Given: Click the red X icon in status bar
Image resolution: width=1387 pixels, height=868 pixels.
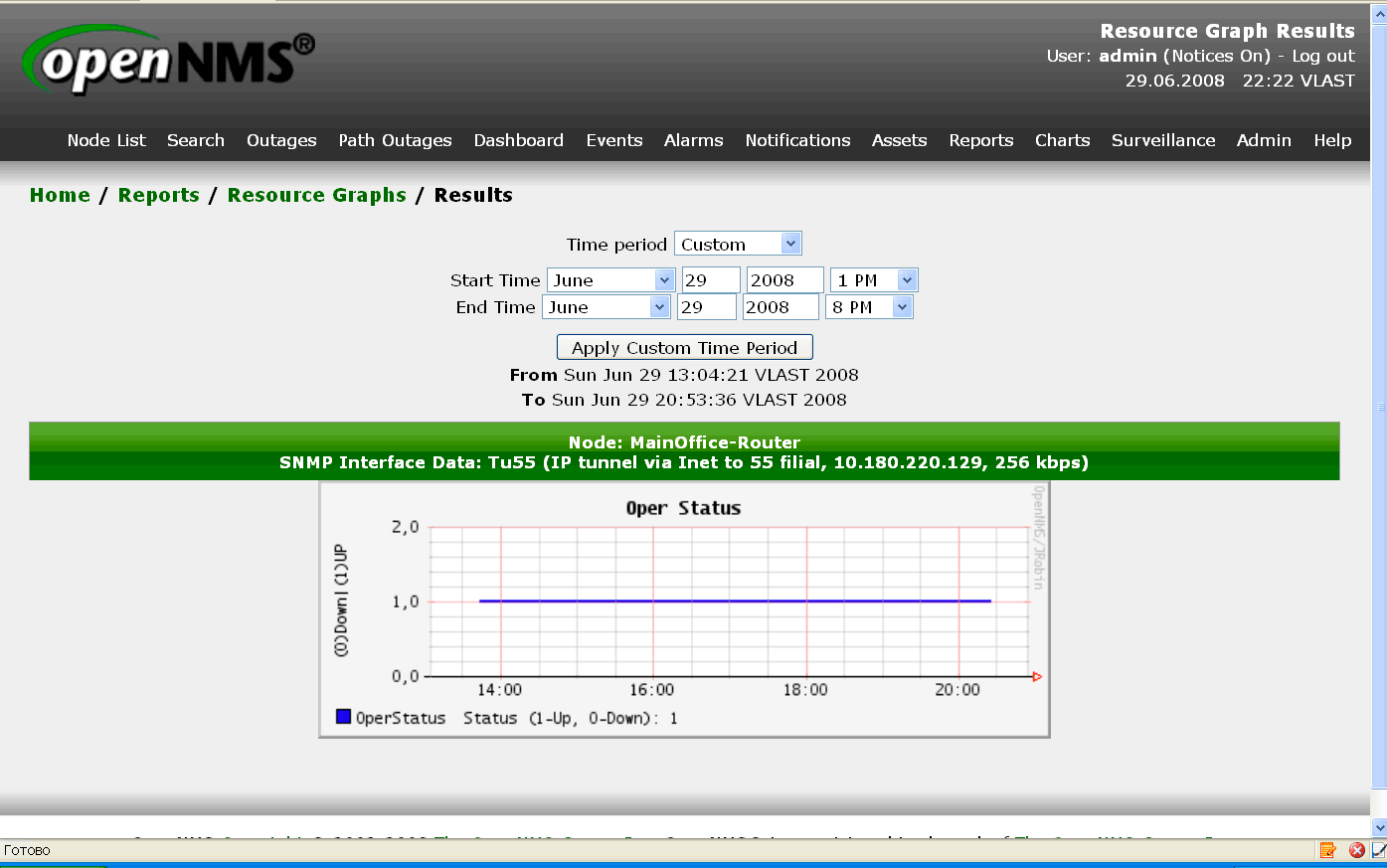Looking at the screenshot, I should pos(1356,850).
